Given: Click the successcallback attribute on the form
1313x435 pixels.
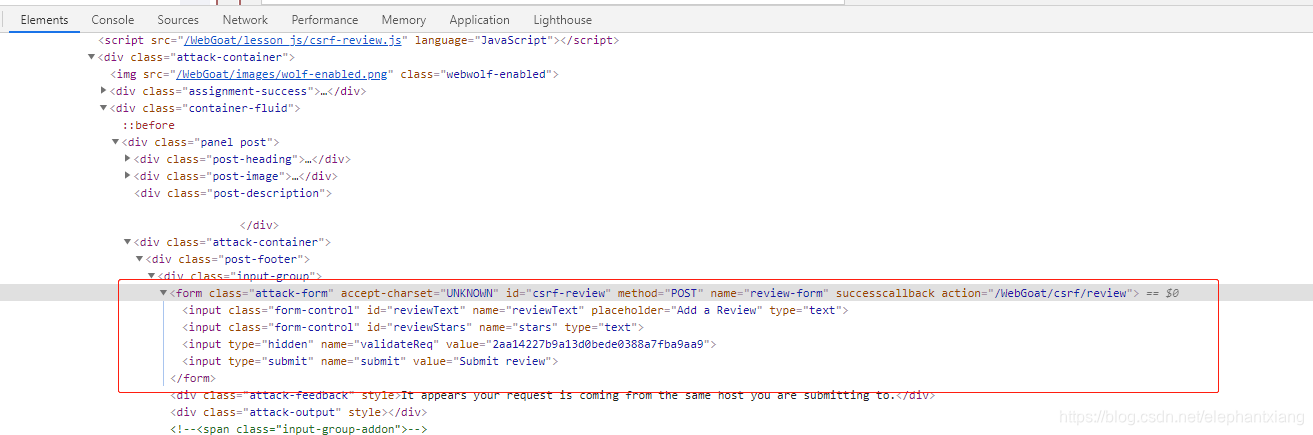Looking at the screenshot, I should (x=883, y=293).
